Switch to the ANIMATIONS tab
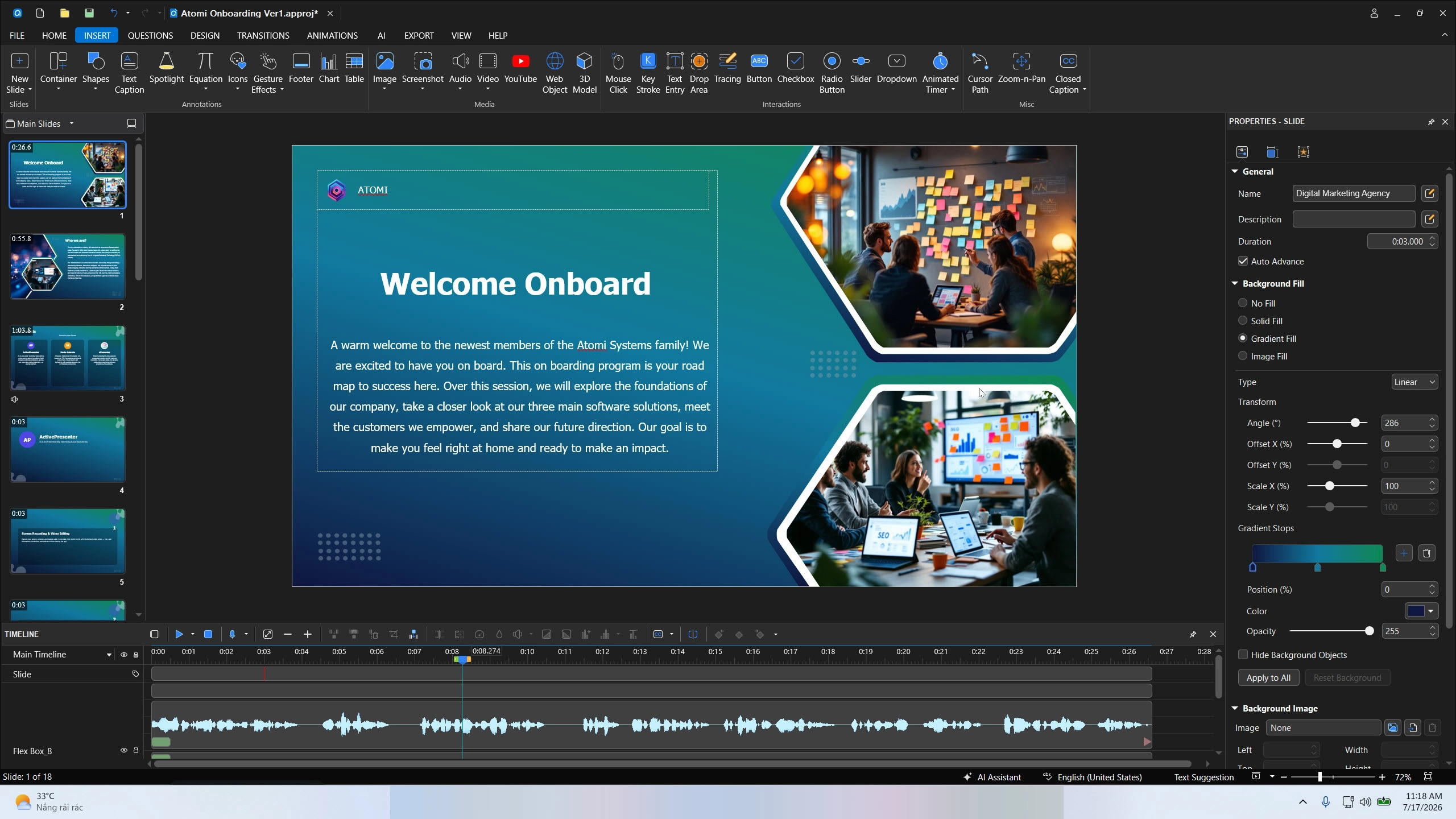This screenshot has height=819, width=1456. [332, 35]
